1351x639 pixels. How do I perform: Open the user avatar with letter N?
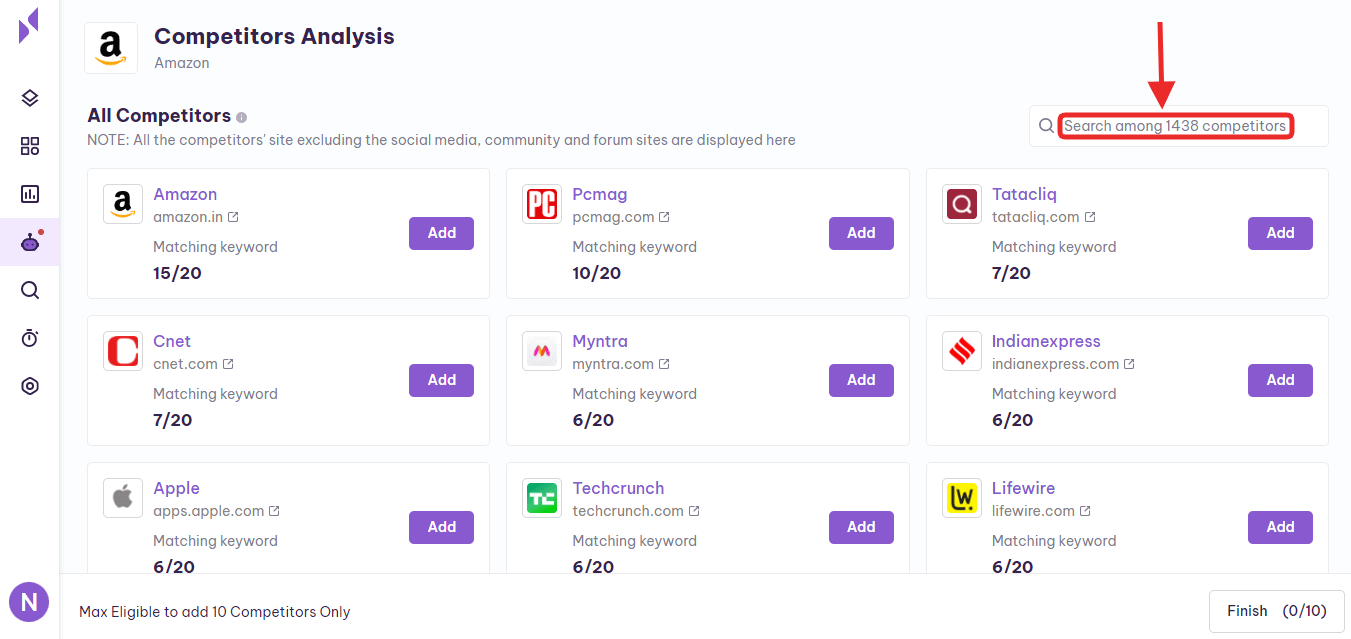[29, 602]
